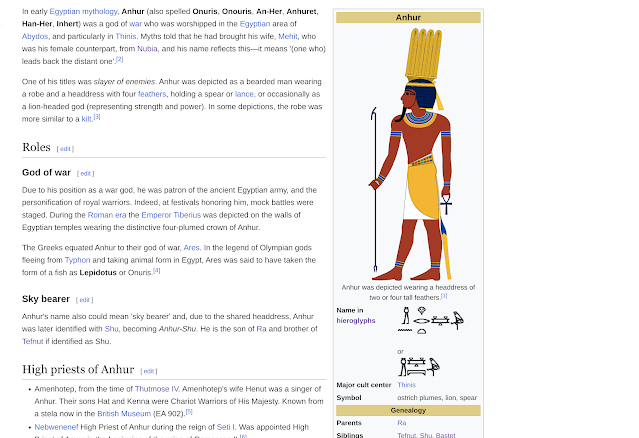Open Tefnut link under Siblings
The image size is (639, 438).
coord(407,435)
